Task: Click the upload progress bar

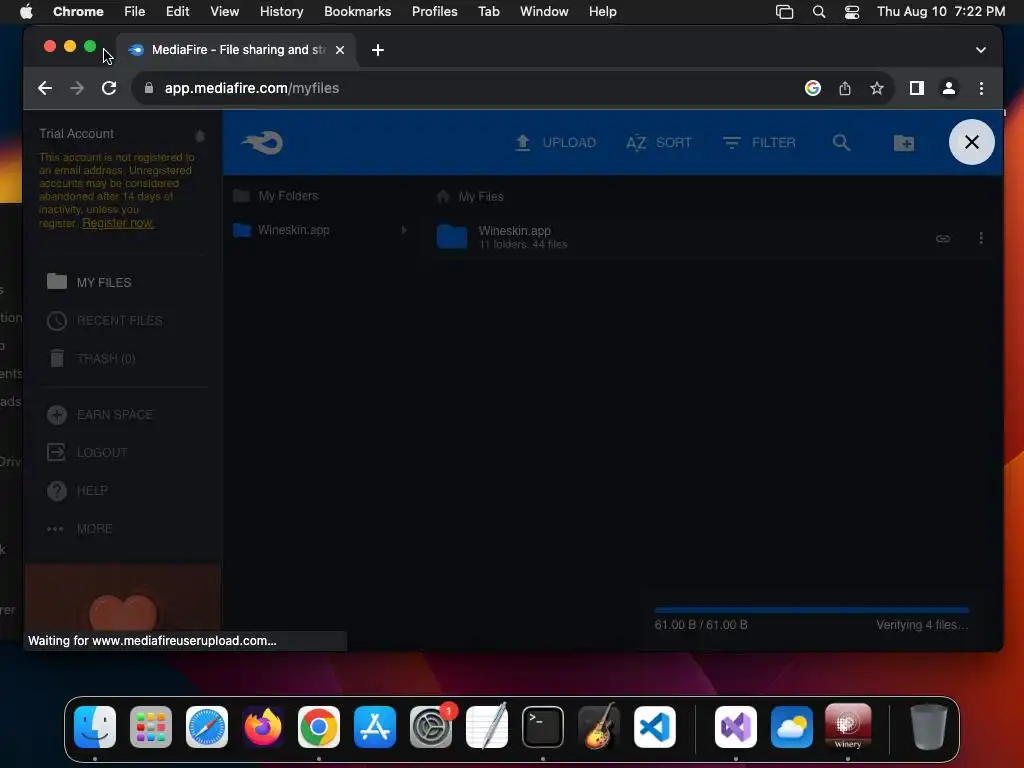Action: tap(811, 610)
